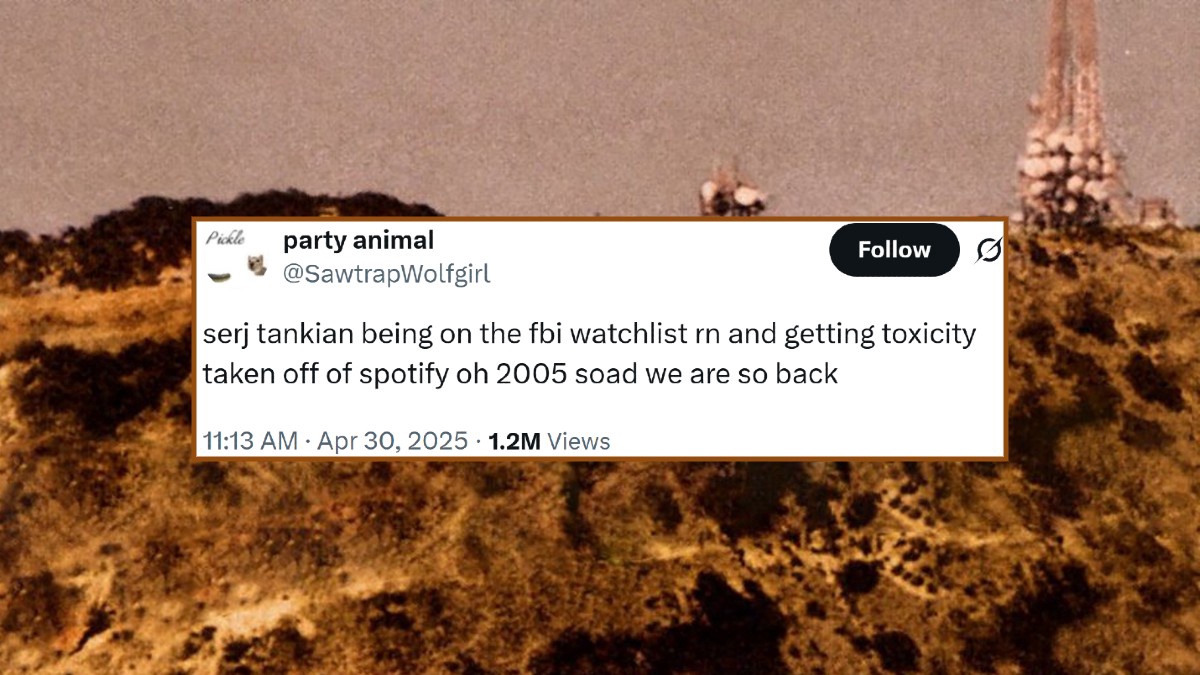
Task: Open the @SawtrapWolfgirl handle link
Action: (x=387, y=273)
